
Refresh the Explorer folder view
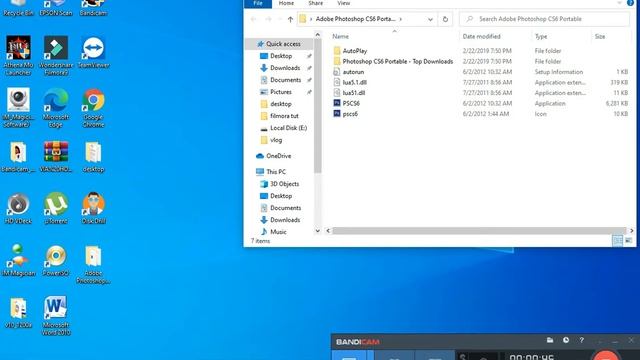tap(445, 19)
